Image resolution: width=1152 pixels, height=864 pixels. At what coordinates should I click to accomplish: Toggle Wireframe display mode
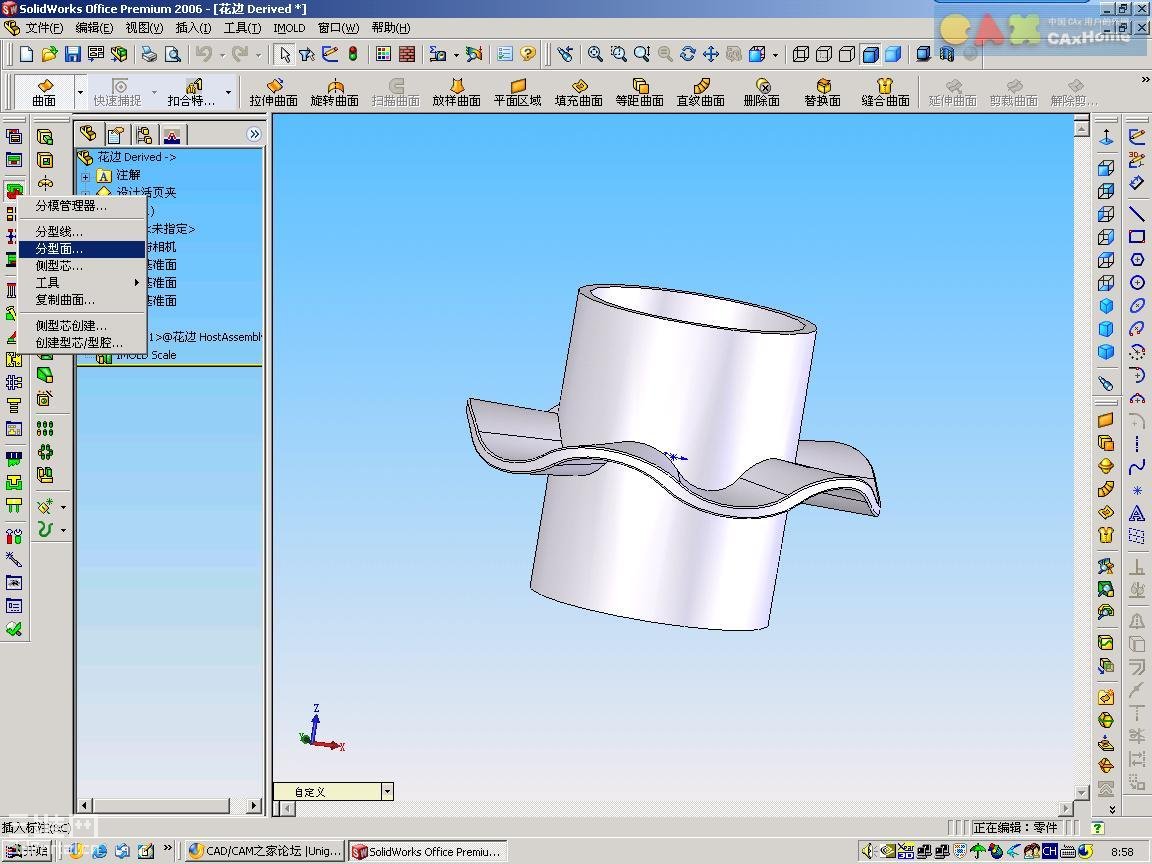point(799,54)
